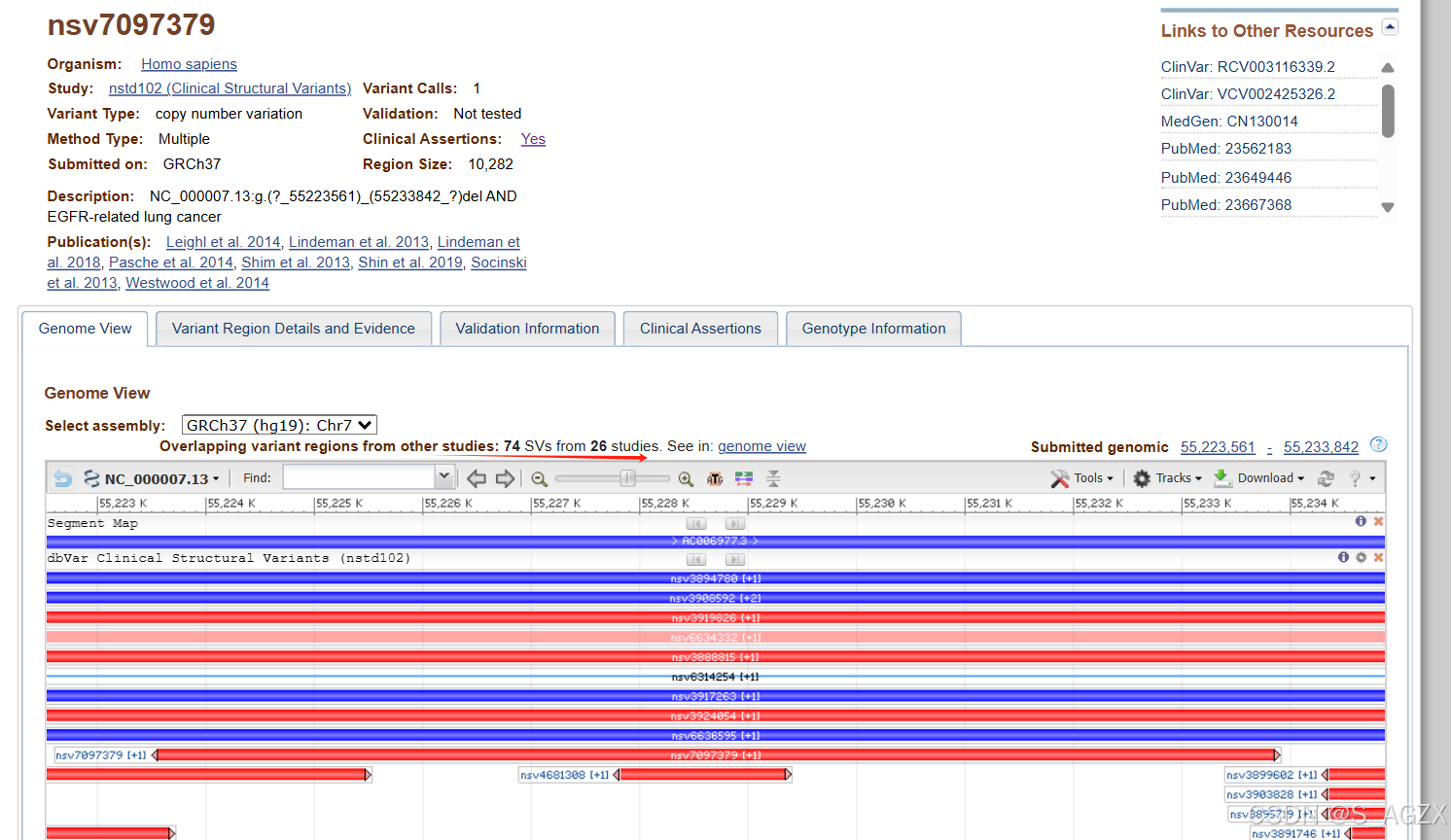Image resolution: width=1451 pixels, height=840 pixels.
Task: Open the Tools menu
Action: 1081,478
